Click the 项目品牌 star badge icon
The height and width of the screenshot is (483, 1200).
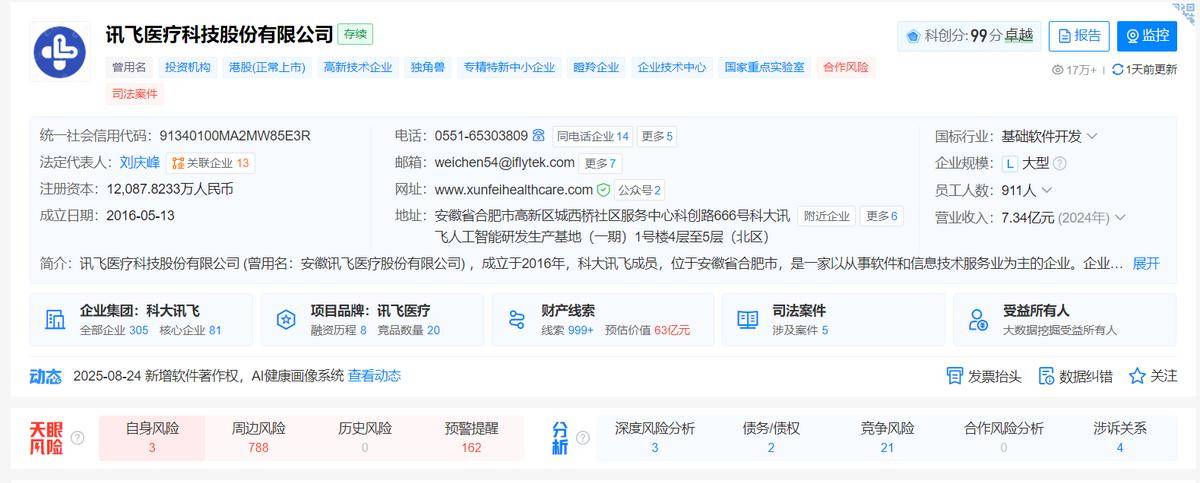coord(286,320)
